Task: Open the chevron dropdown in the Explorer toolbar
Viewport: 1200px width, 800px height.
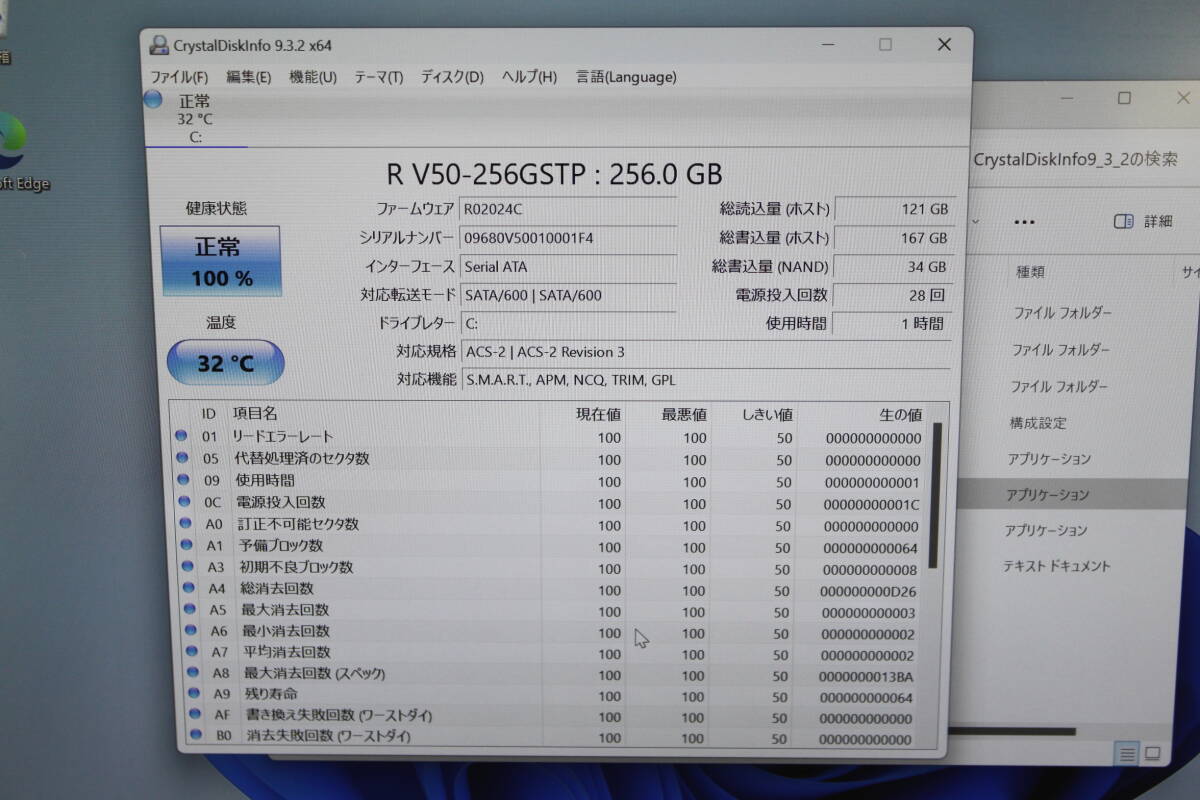Action: pos(975,221)
